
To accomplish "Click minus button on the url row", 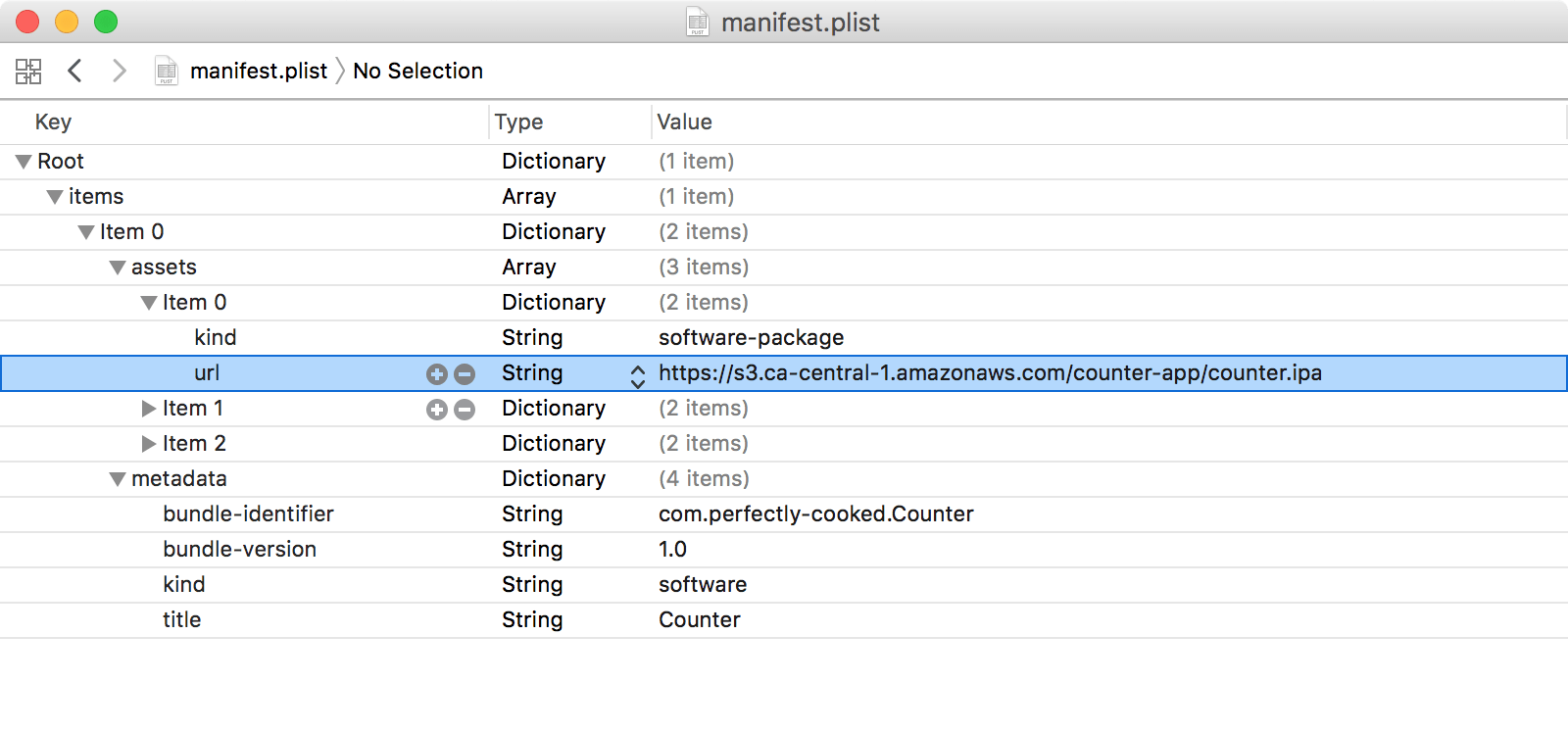I will (x=465, y=373).
